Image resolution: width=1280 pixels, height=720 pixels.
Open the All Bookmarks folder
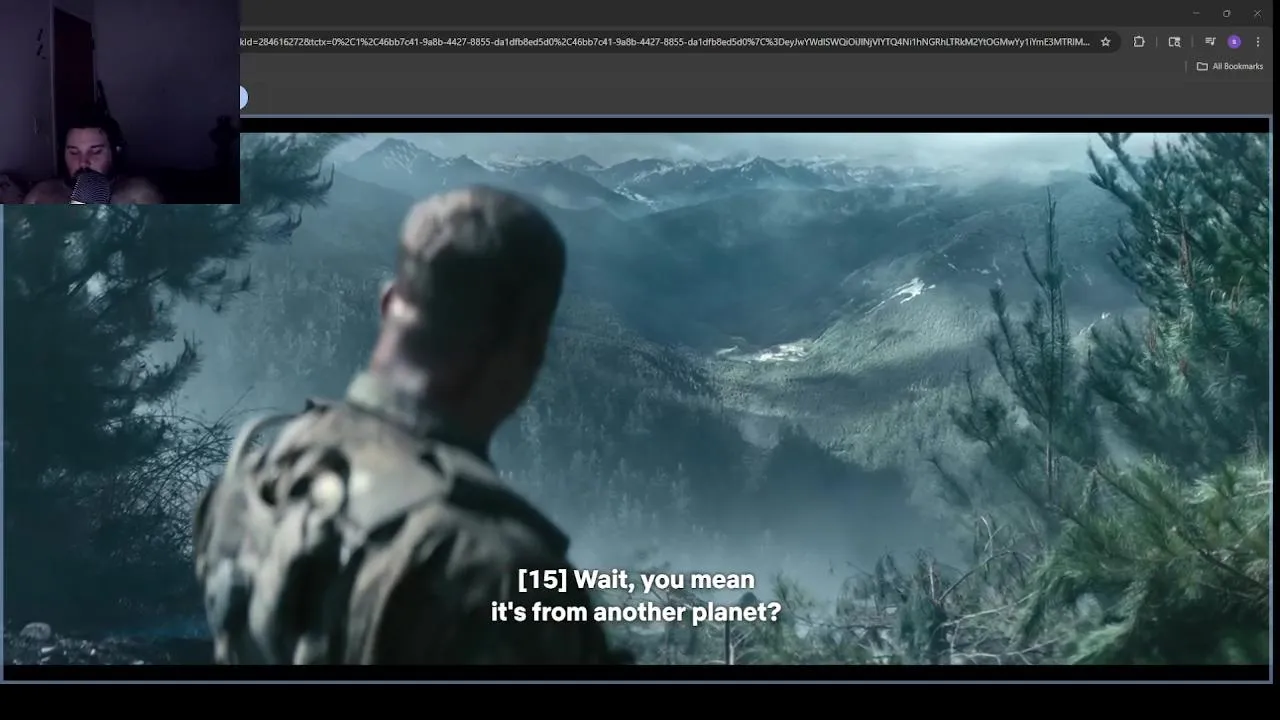[1230, 66]
